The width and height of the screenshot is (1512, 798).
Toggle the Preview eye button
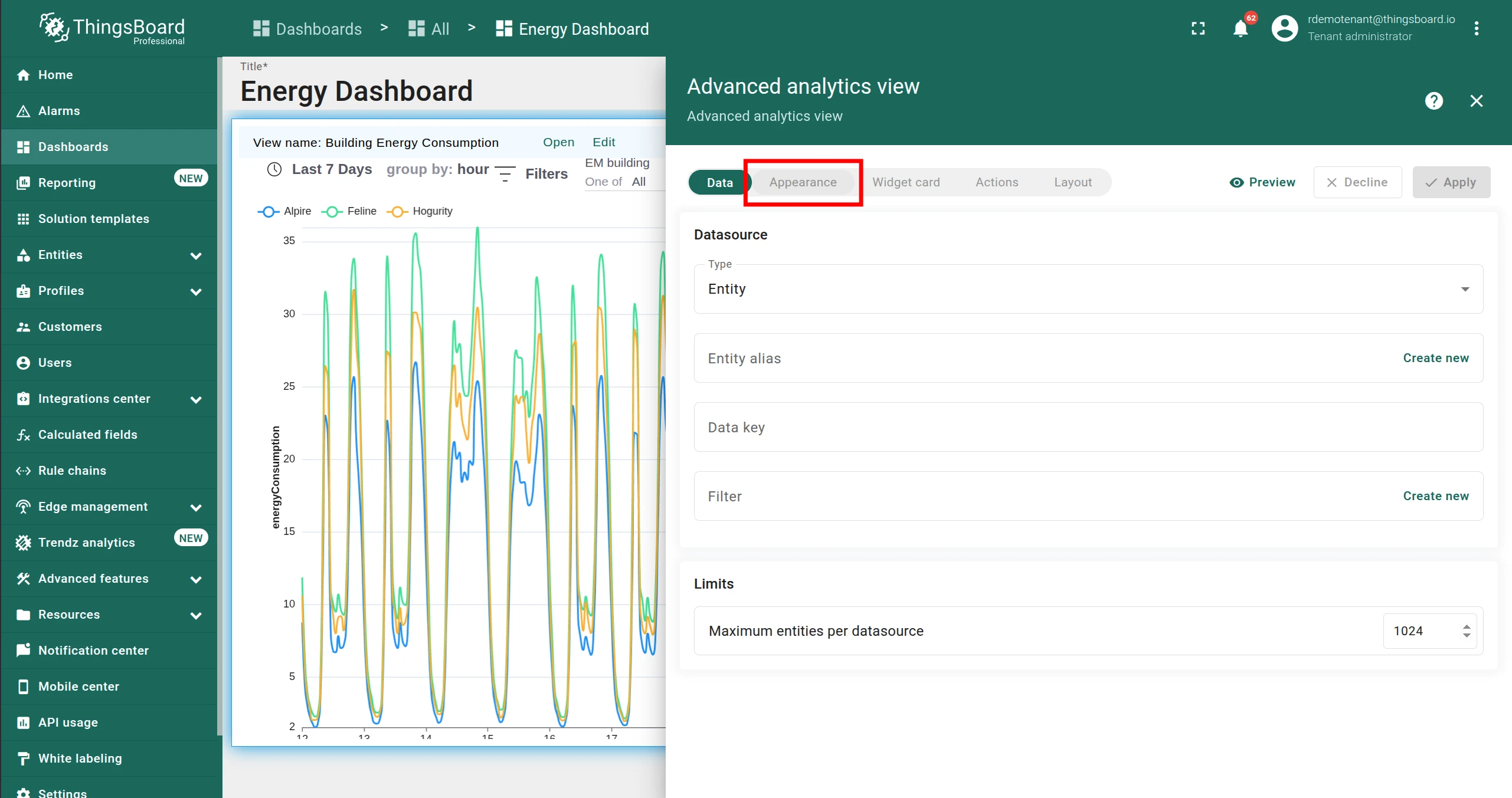pyautogui.click(x=1262, y=182)
